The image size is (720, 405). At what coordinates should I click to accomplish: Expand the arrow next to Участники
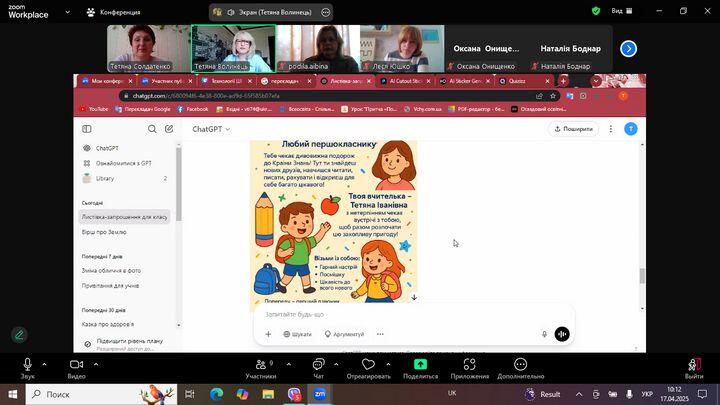click(x=289, y=365)
